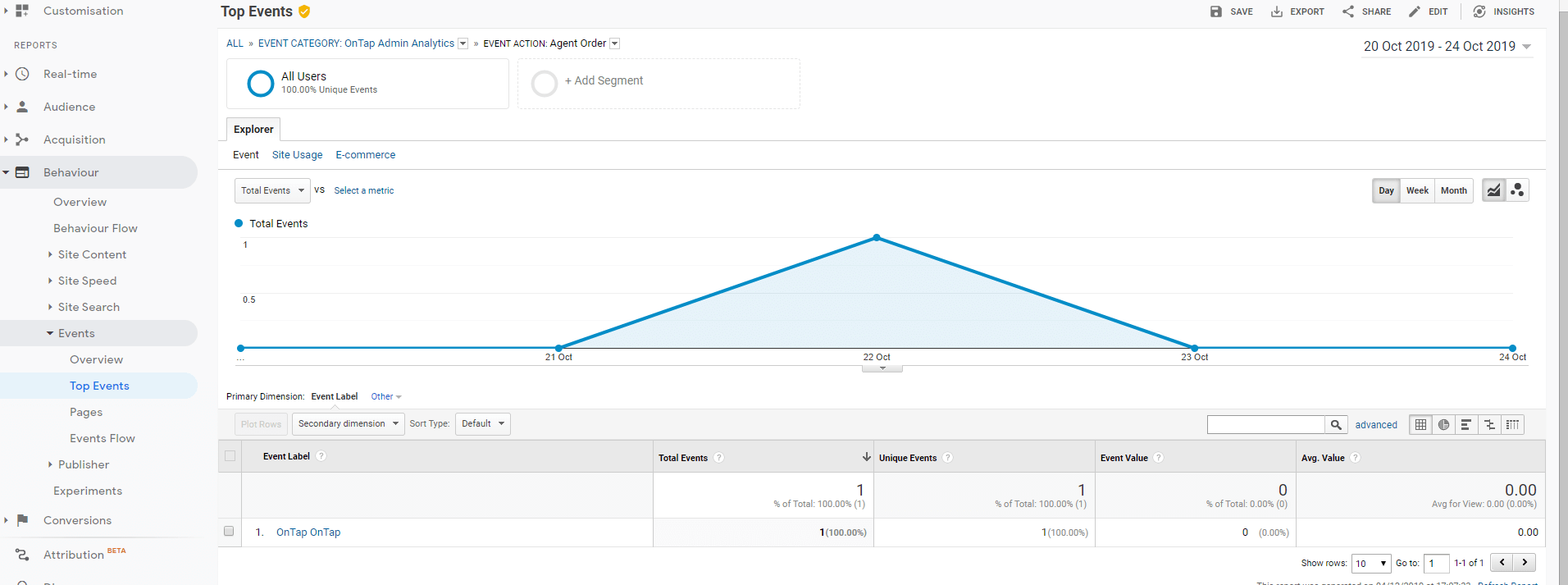This screenshot has height=585, width=1568.
Task: Select the Performance bar view icon
Action: pyautogui.click(x=1465, y=424)
